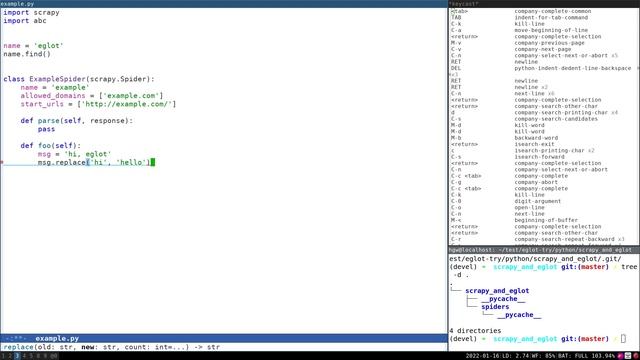Click company-search-candidates entry
This screenshot has height=360, width=640.
coord(556,119)
